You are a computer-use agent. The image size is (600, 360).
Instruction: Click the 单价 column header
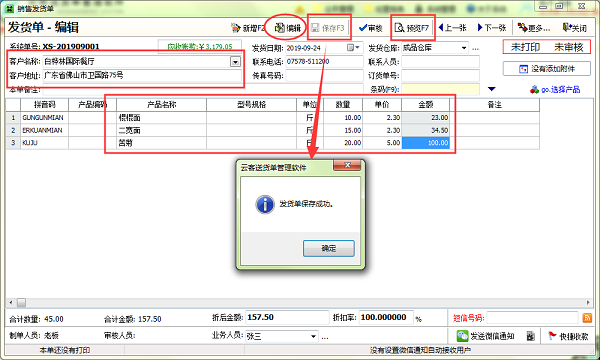(x=382, y=104)
